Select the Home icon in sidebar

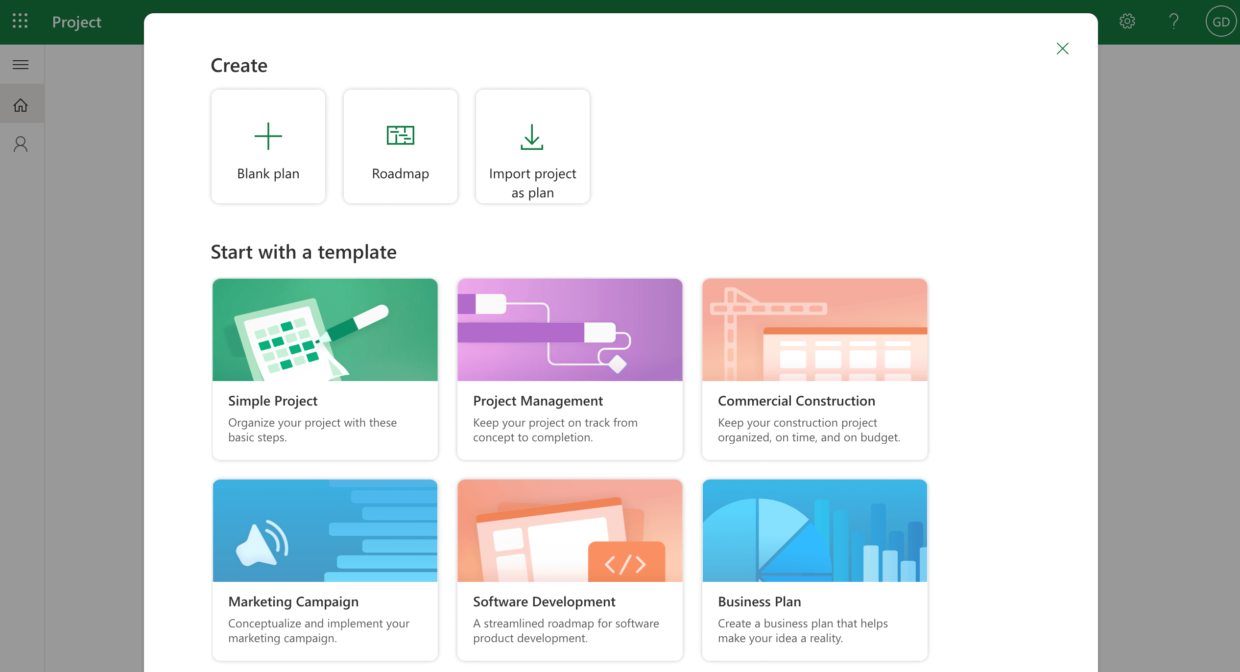pyautogui.click(x=21, y=103)
